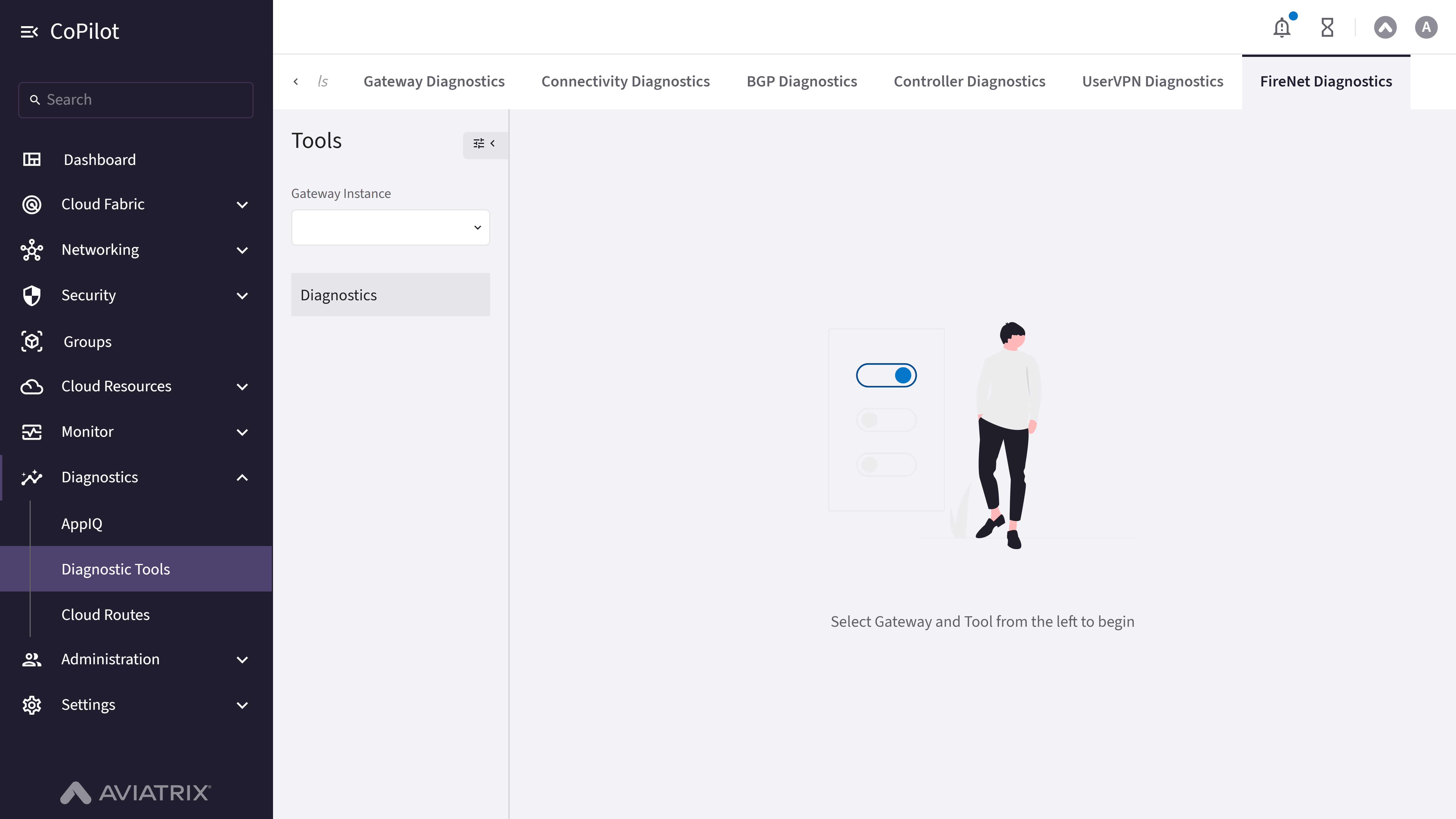This screenshot has width=1456, height=819.
Task: Open the notifications bell
Action: pos(1282,27)
